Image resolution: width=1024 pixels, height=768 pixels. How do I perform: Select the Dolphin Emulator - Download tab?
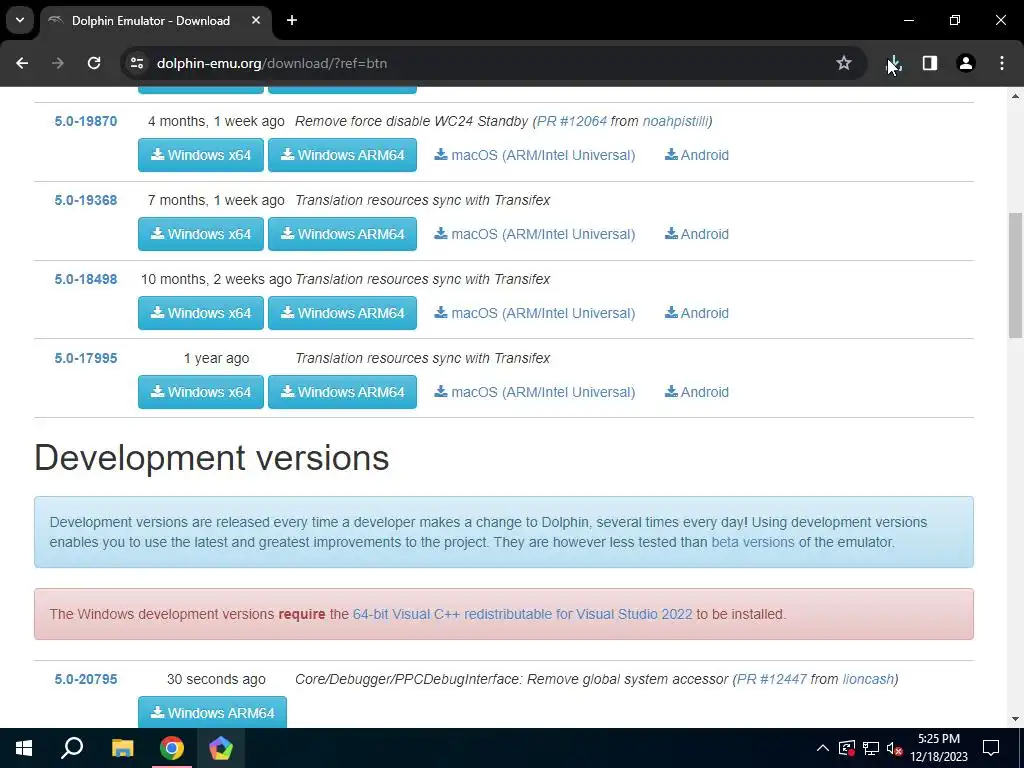click(x=155, y=21)
